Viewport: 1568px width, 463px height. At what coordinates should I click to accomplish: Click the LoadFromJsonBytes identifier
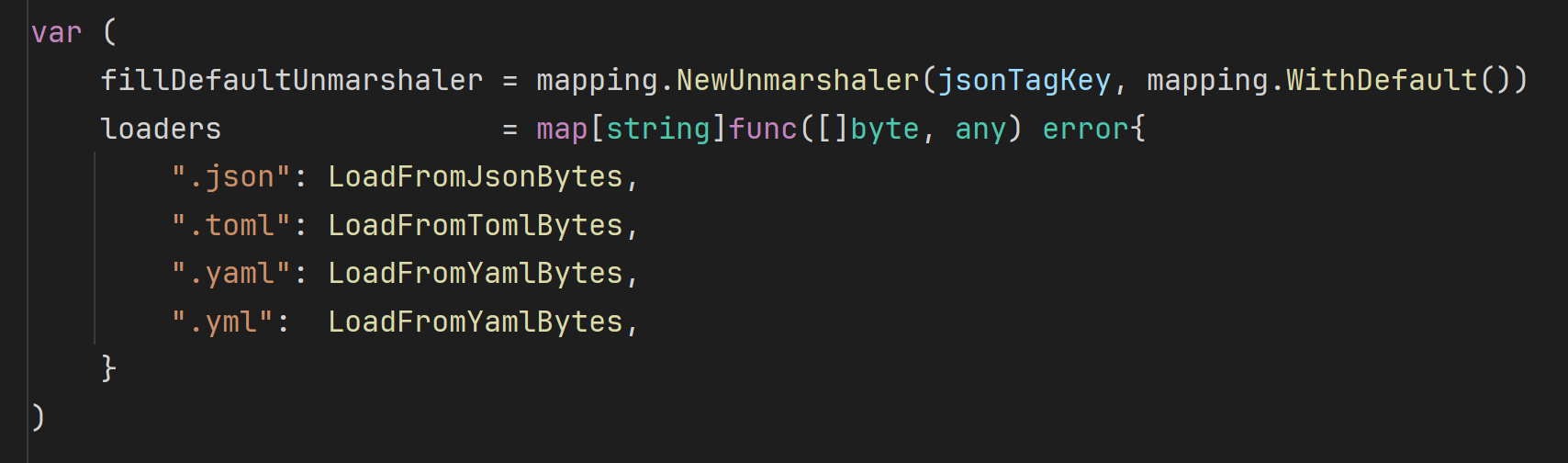[476, 177]
